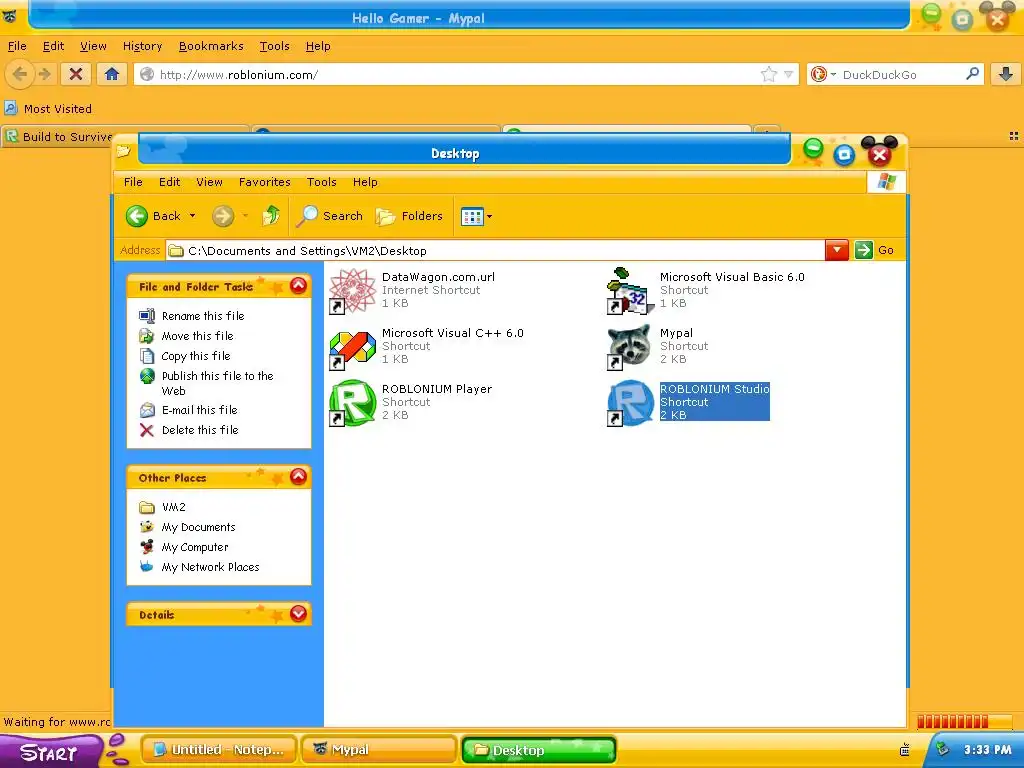
Task: Click the Mypal browser forward arrow
Action: coord(44,74)
